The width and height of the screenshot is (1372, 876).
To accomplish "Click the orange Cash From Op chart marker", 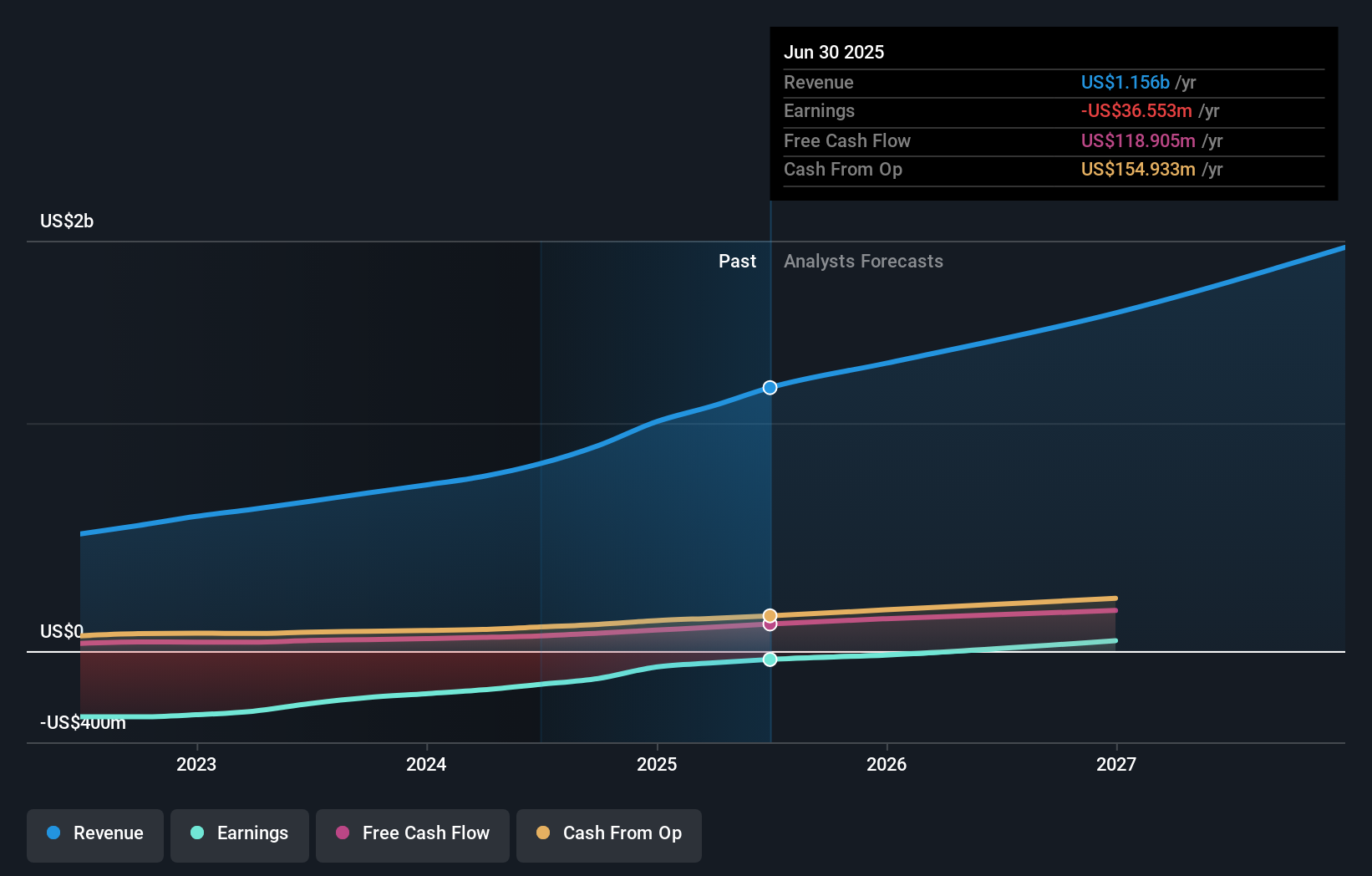I will (770, 614).
